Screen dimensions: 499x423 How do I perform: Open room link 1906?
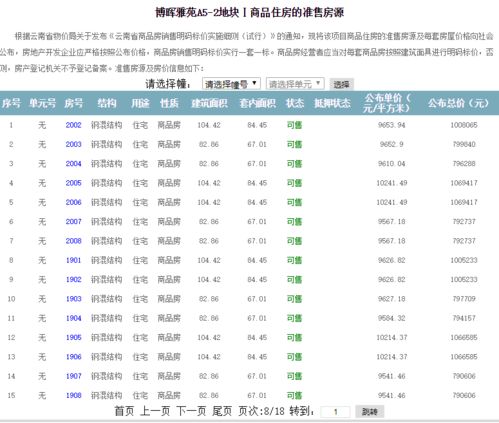point(73,357)
